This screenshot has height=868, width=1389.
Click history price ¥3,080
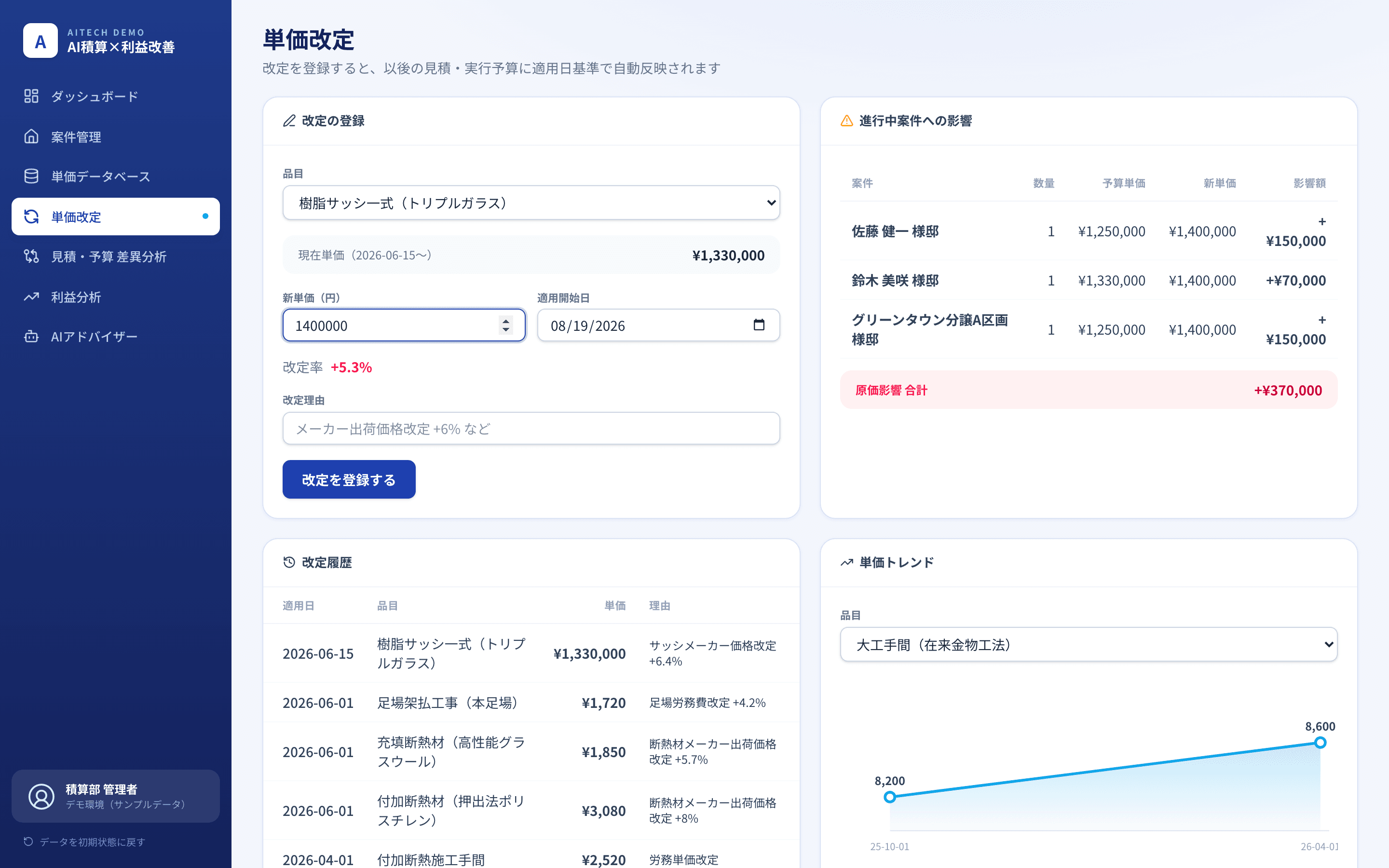tap(604, 811)
